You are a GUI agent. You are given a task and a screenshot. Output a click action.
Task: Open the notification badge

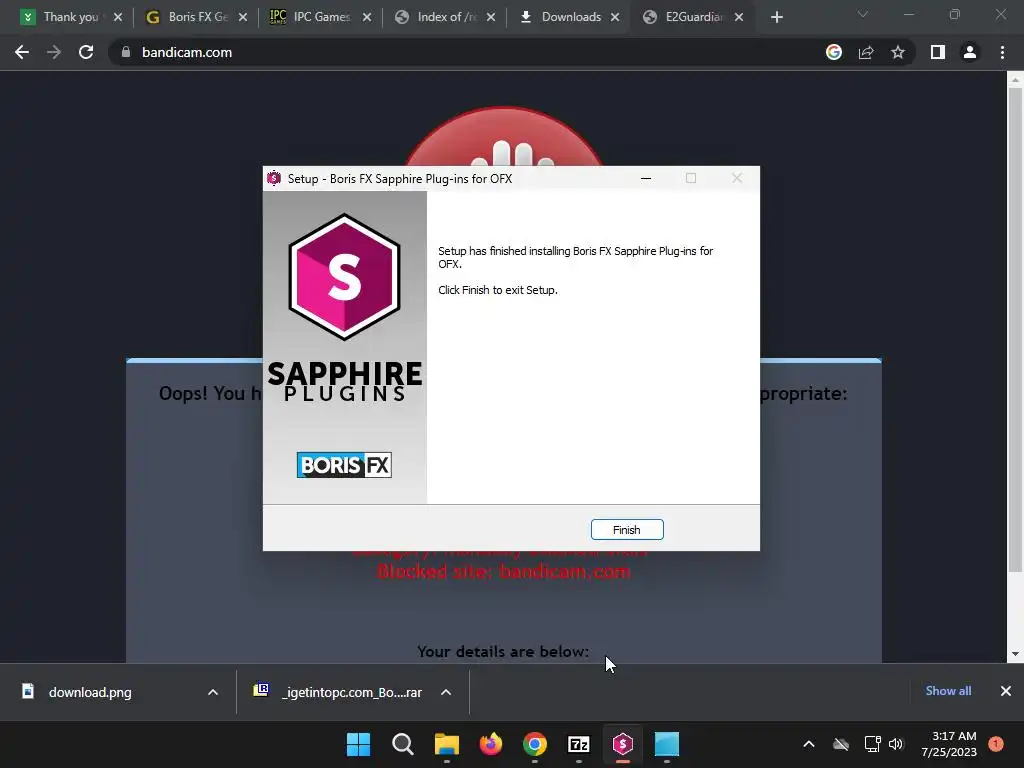(996, 744)
